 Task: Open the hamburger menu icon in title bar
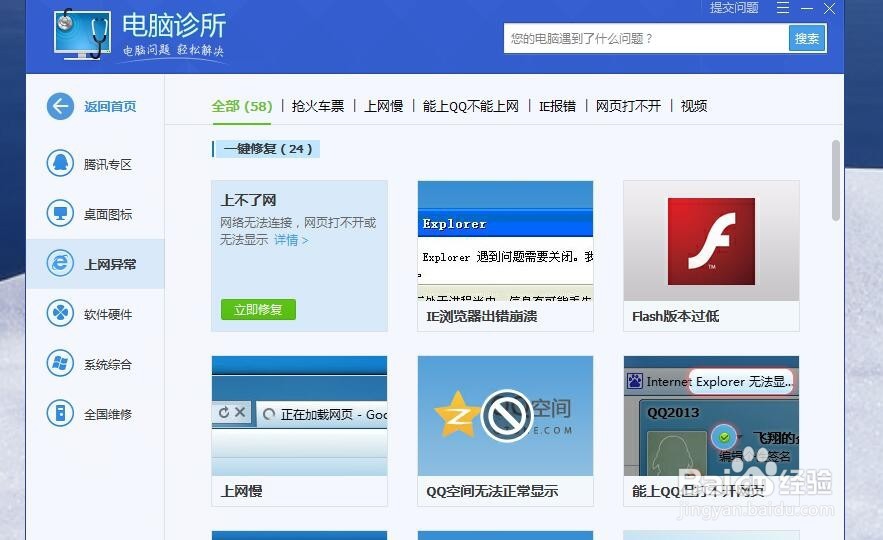click(x=783, y=8)
